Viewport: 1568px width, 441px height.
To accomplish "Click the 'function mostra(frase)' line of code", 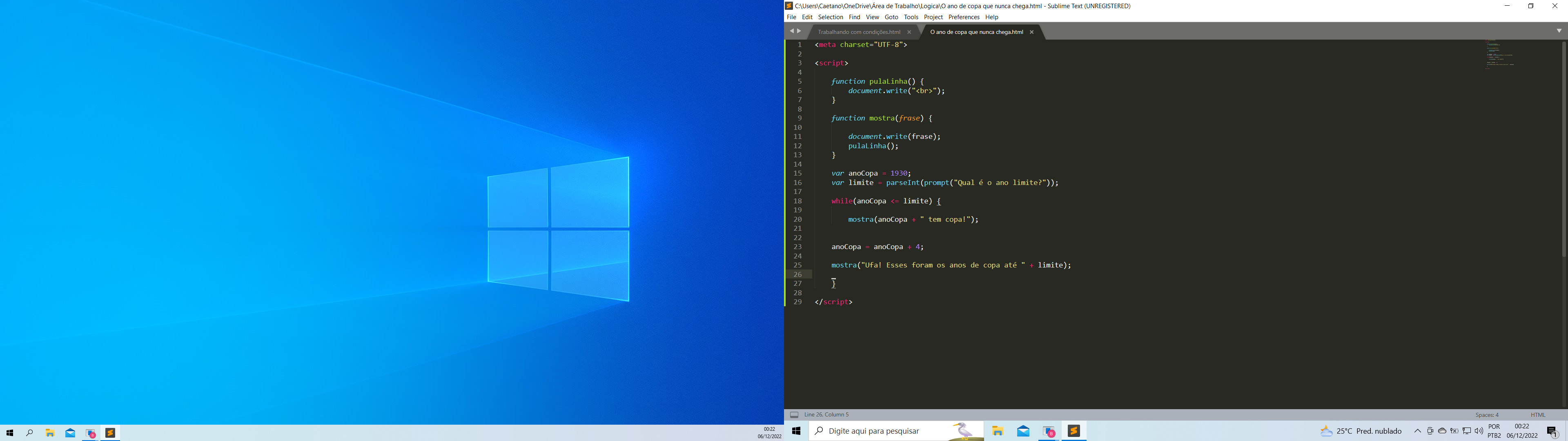I will point(882,118).
